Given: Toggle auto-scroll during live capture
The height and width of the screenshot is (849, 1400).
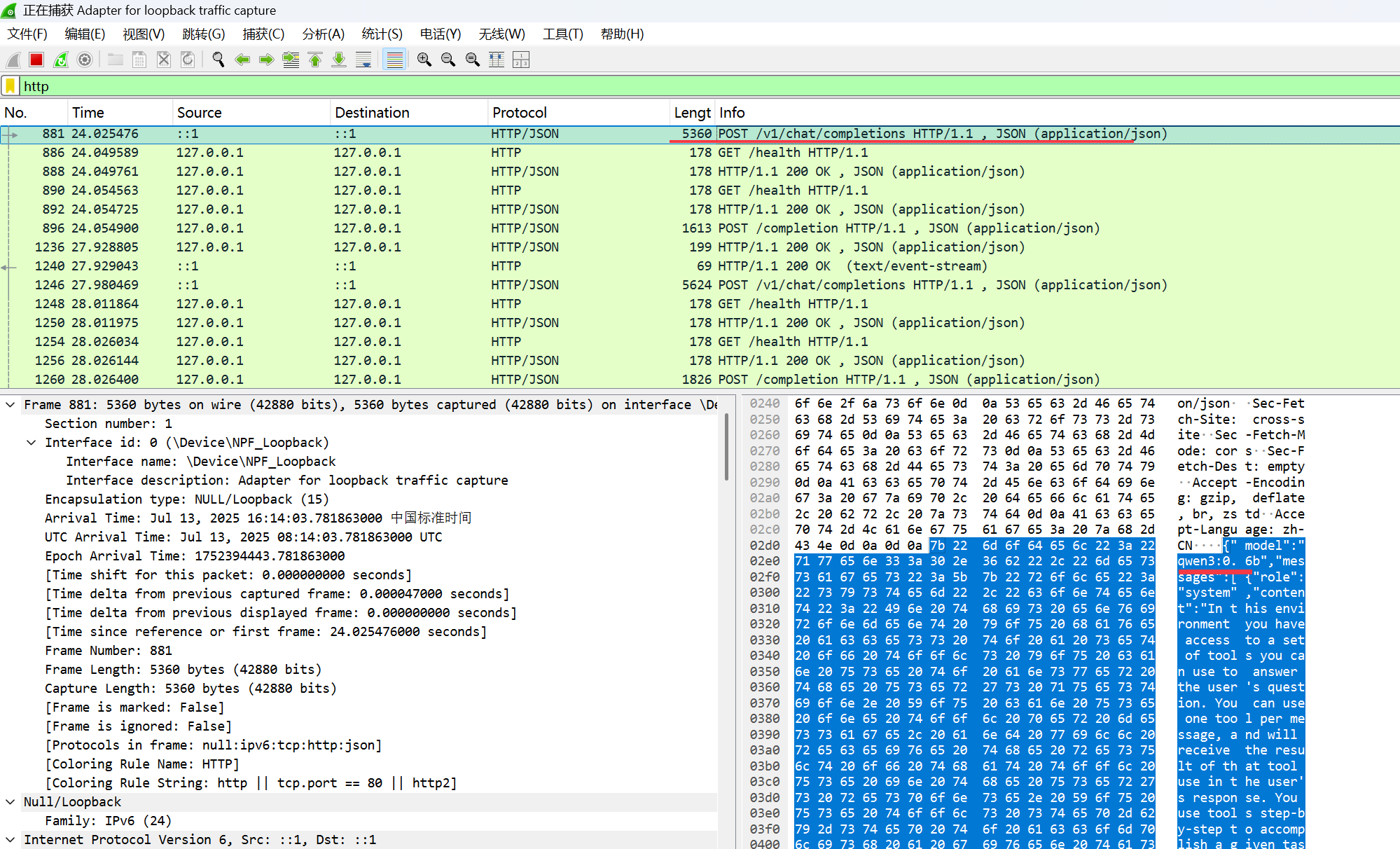Looking at the screenshot, I should [363, 60].
